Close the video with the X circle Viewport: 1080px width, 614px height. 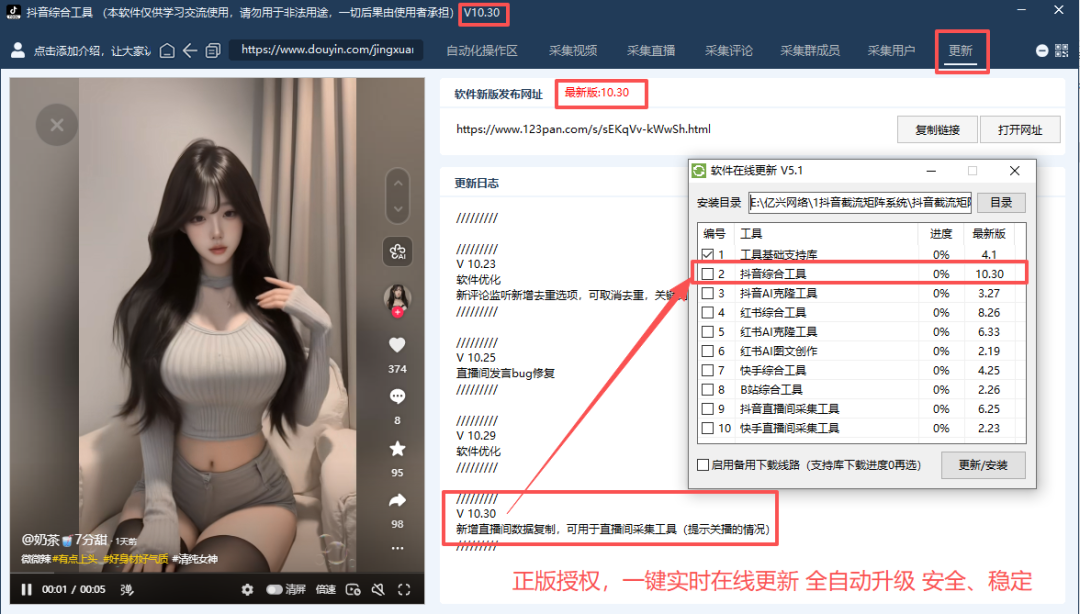pos(56,125)
